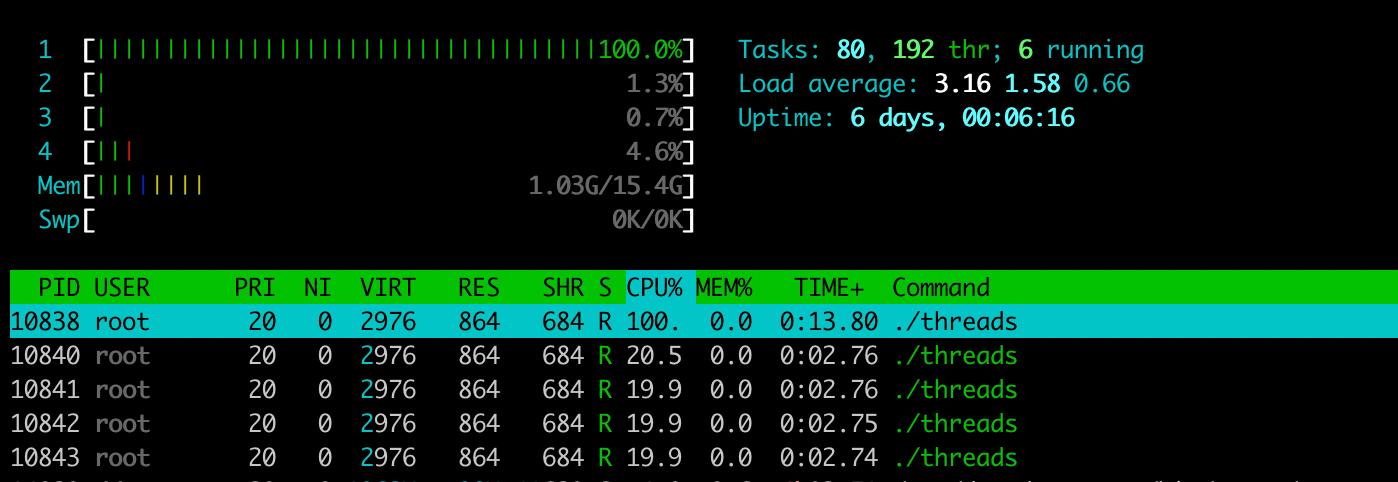Sort by the TIME+ column header

(829, 288)
